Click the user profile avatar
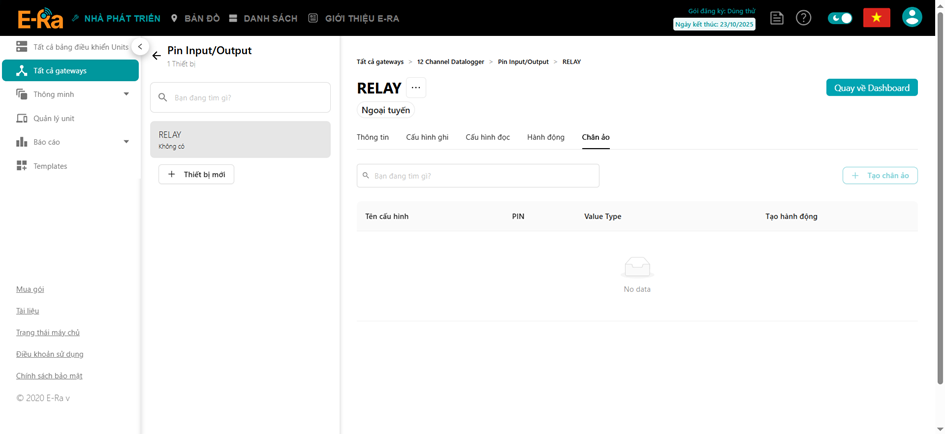945x434 pixels. (912, 17)
